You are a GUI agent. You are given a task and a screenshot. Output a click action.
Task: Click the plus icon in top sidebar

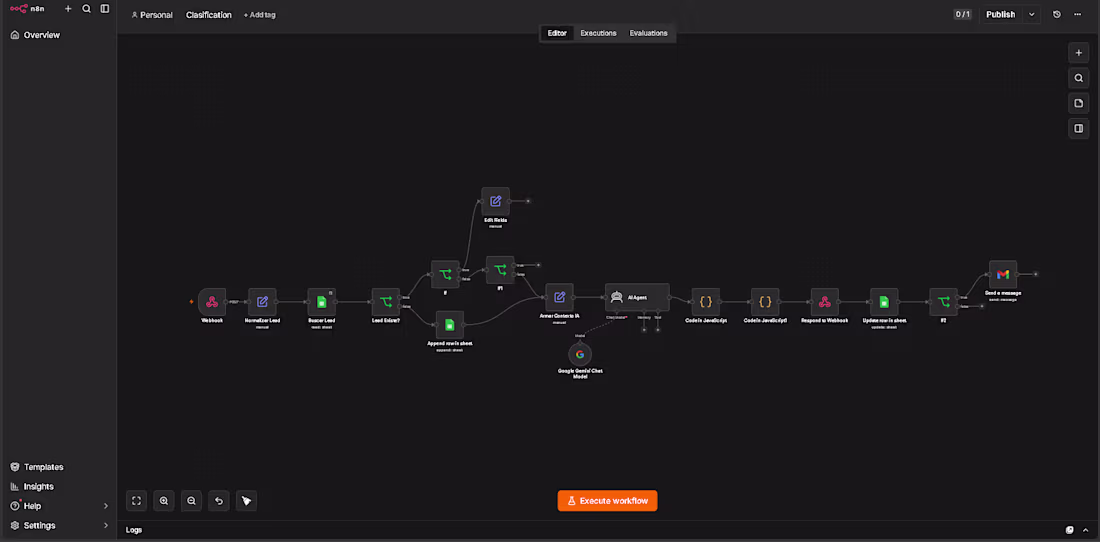tap(68, 8)
